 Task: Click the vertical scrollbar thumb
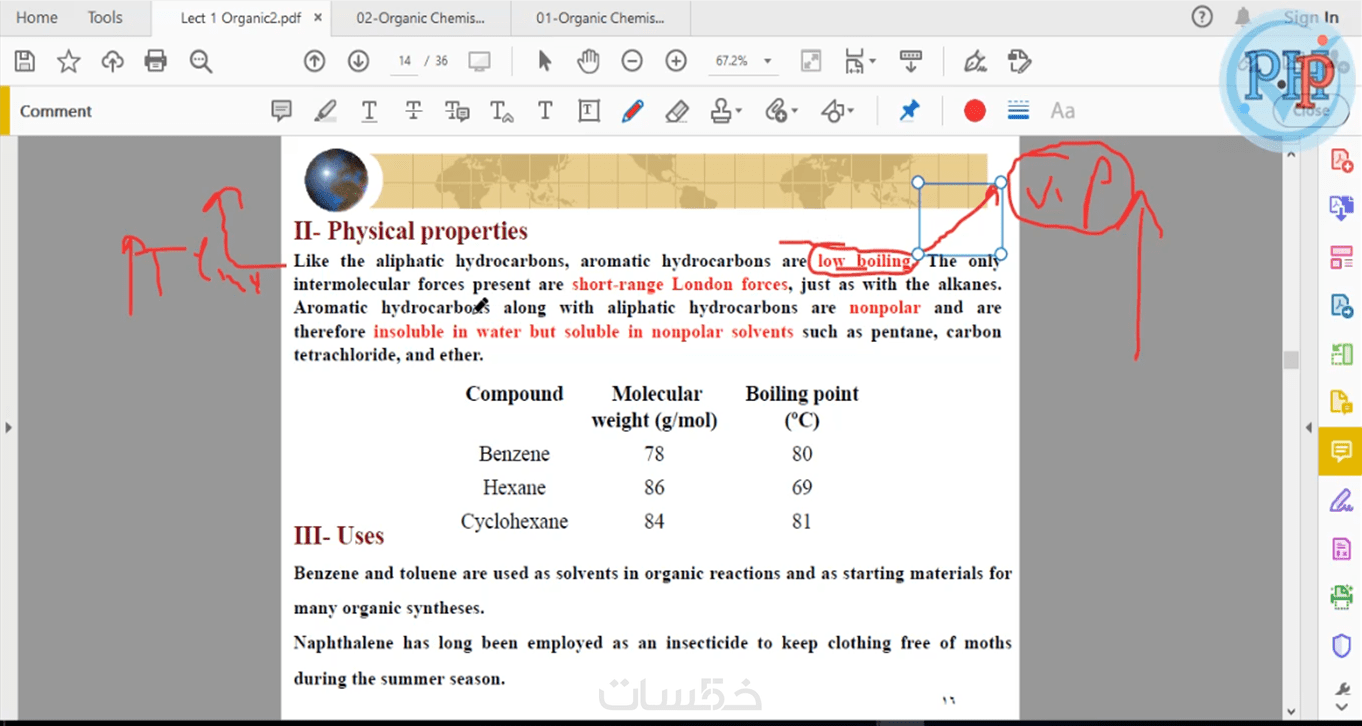point(1291,359)
